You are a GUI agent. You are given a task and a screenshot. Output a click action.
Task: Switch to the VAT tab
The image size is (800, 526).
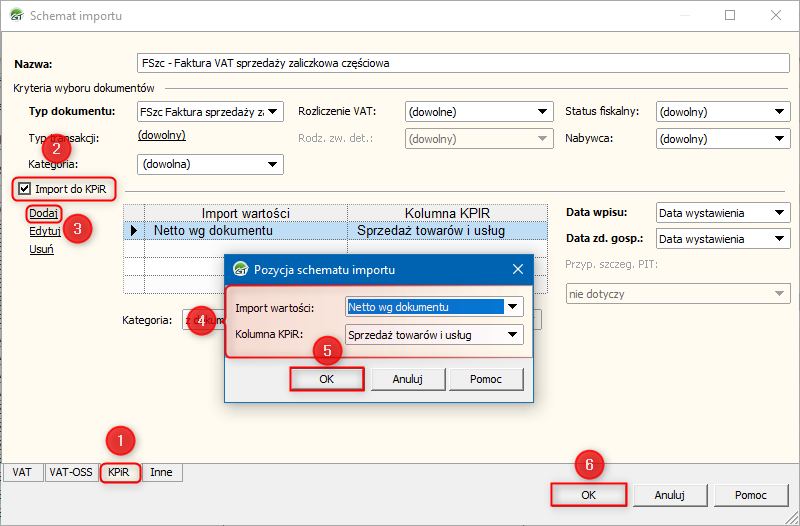pos(22,473)
